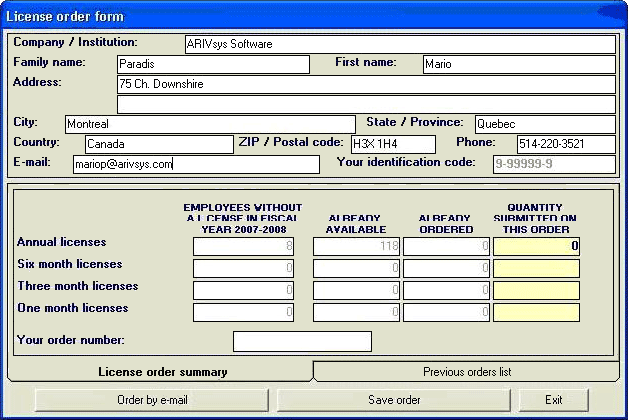Click the empty second address line field
Image resolution: width=628 pixels, height=420 pixels.
click(x=366, y=104)
